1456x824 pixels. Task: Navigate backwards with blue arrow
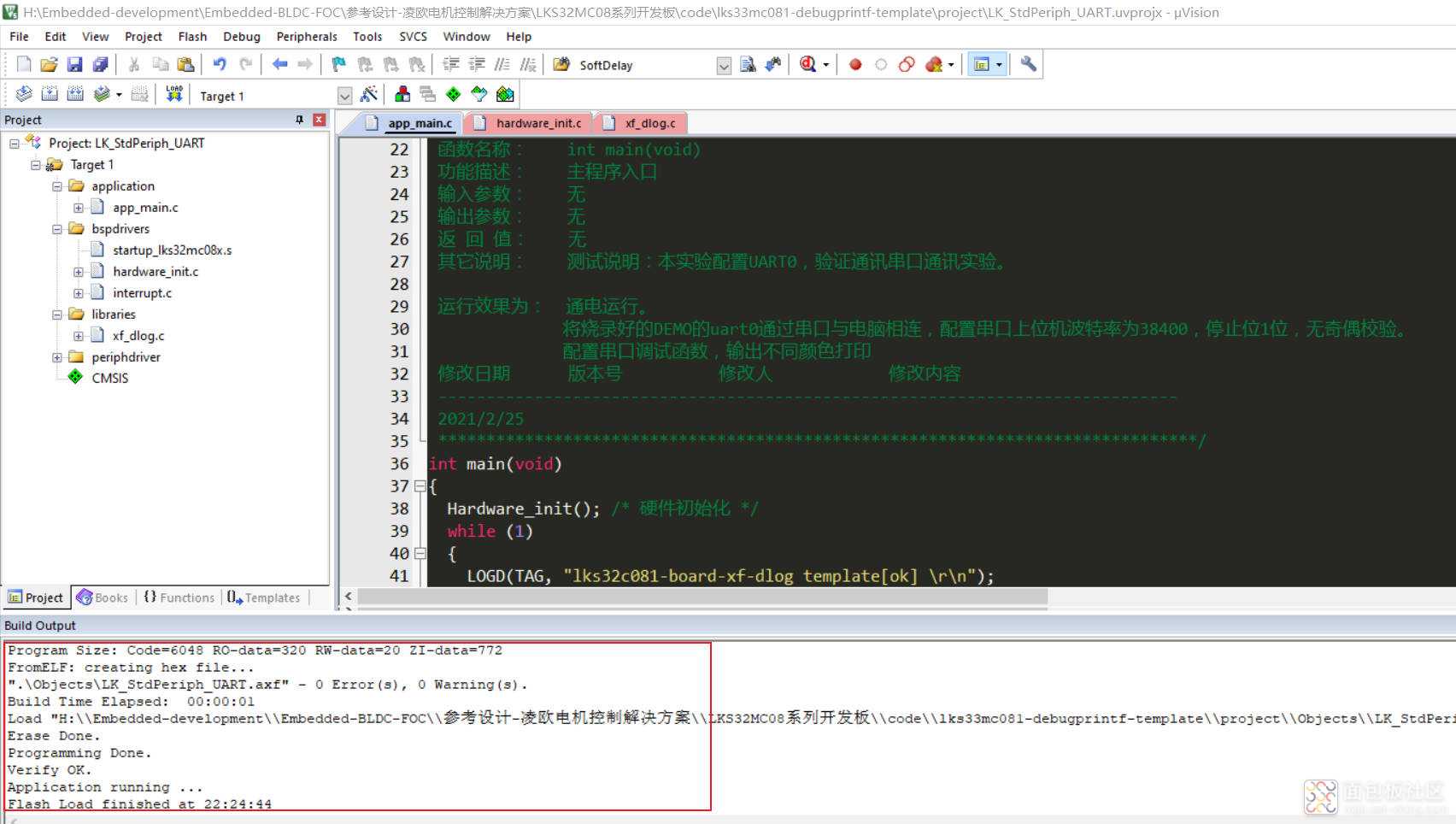(279, 64)
